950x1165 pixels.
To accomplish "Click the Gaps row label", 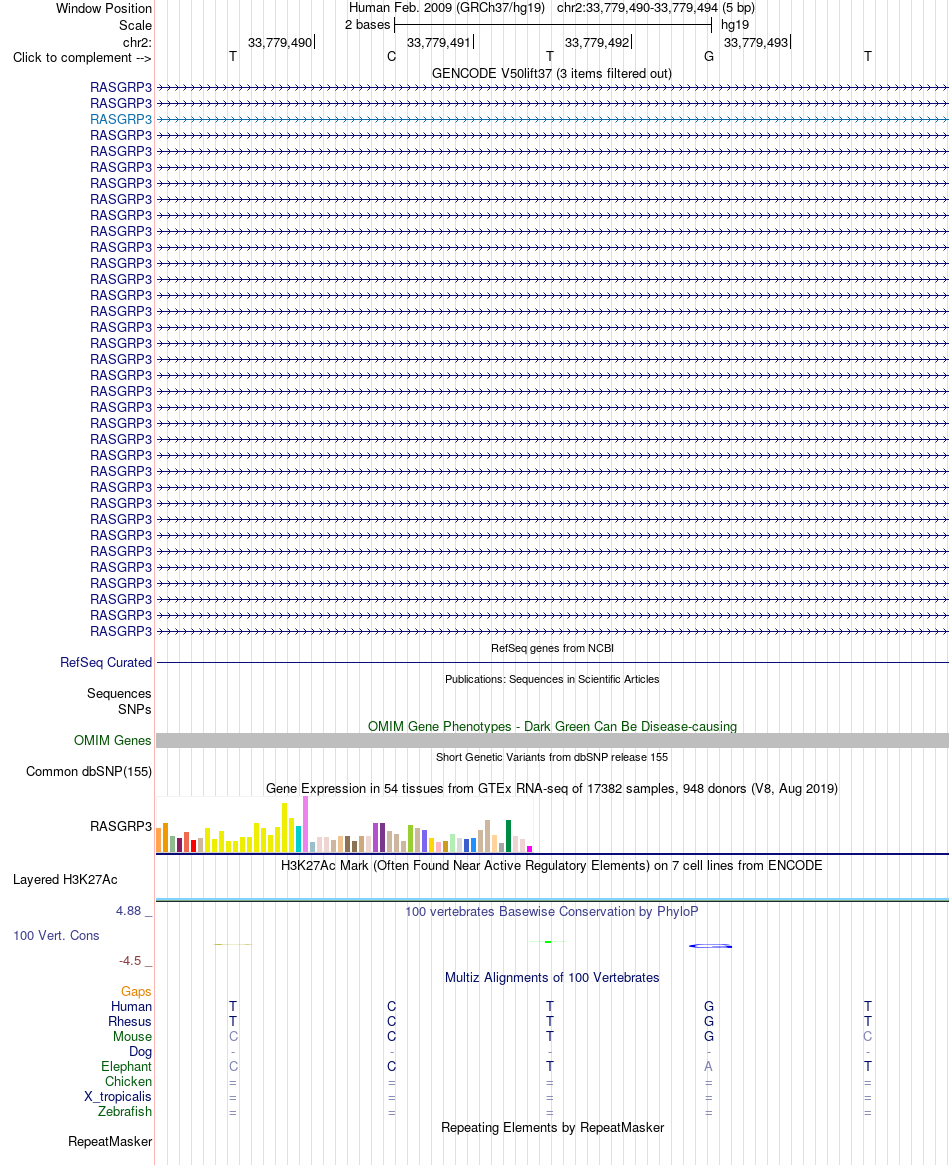I will [136, 992].
